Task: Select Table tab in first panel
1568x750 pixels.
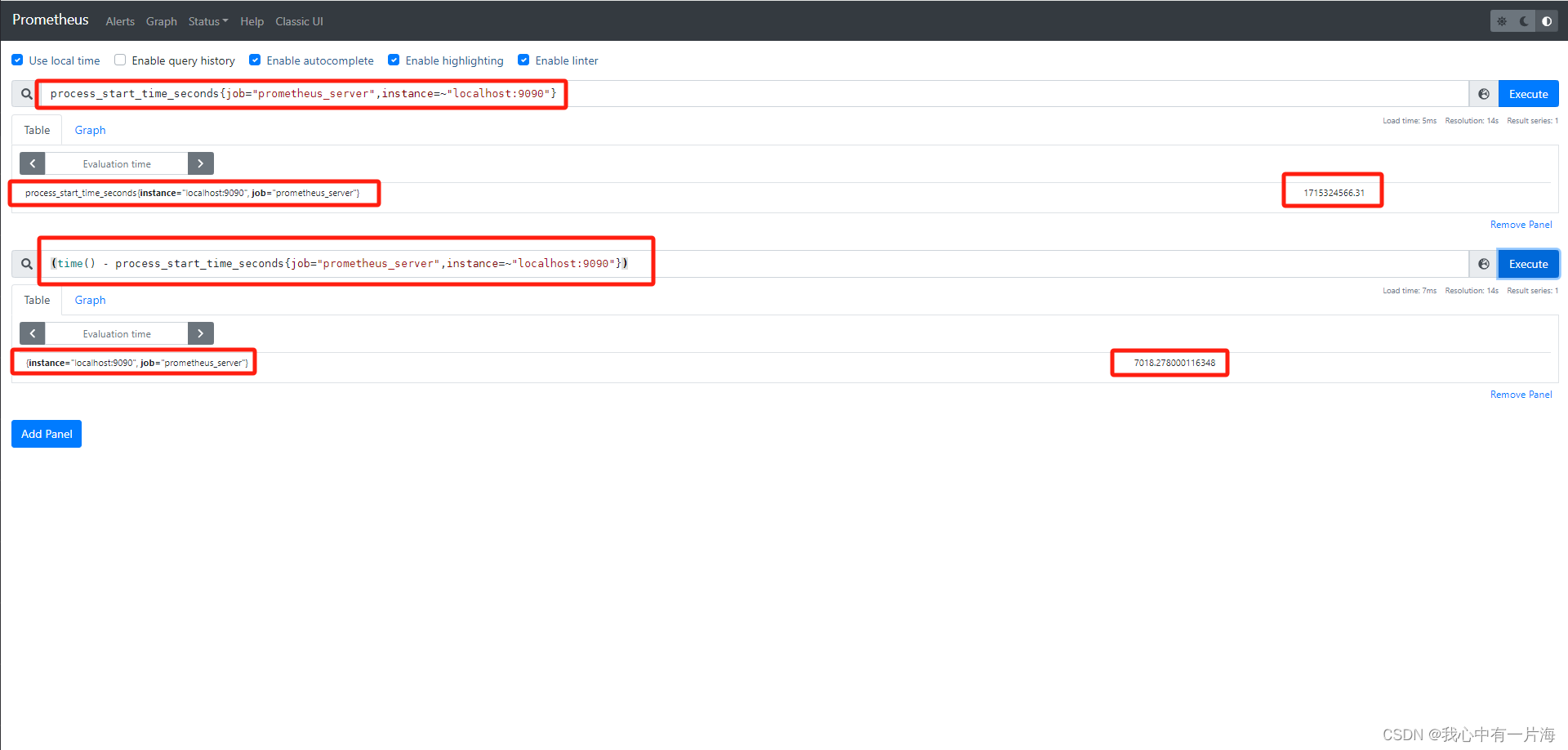Action: [37, 130]
